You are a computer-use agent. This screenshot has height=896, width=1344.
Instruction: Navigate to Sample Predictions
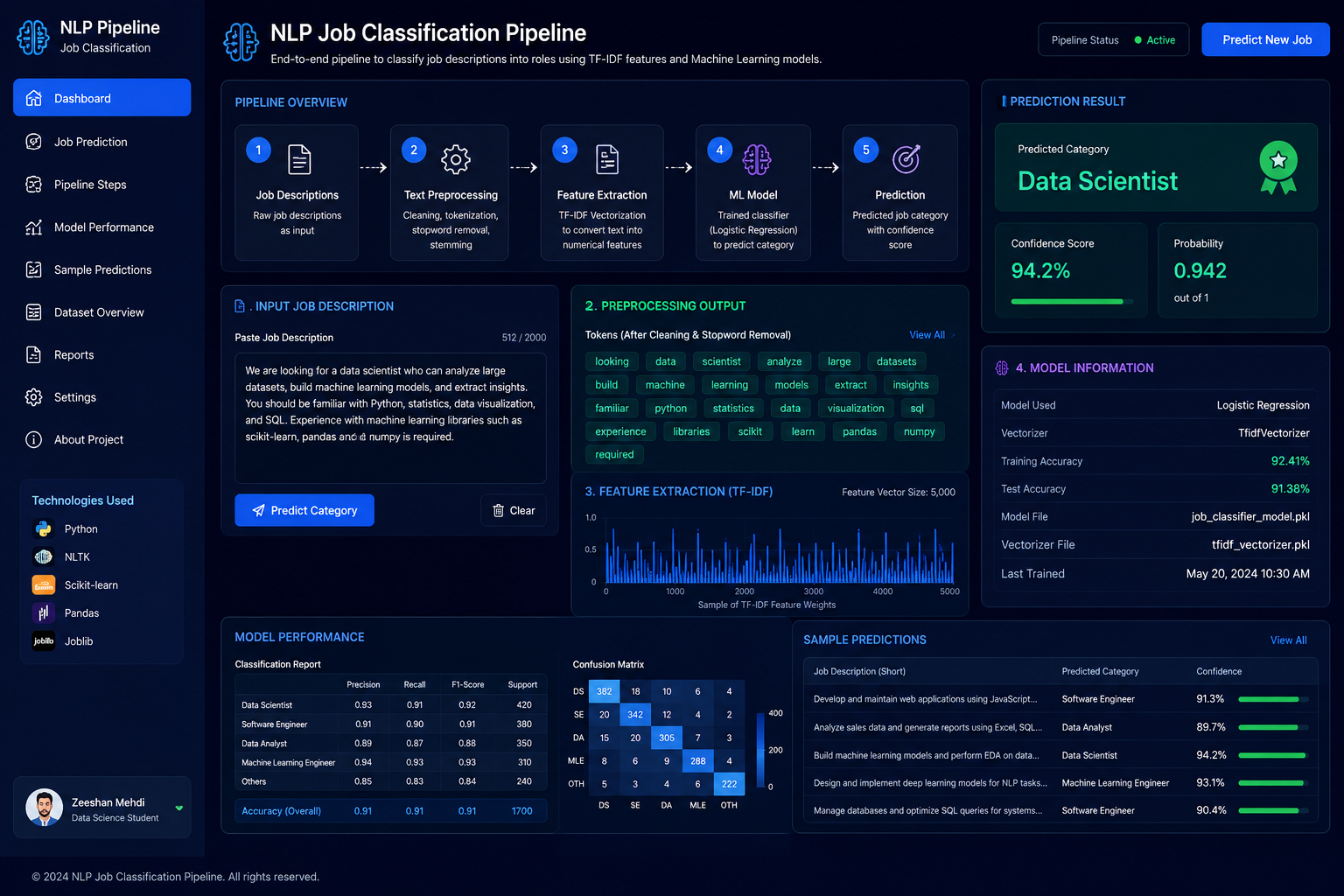pyautogui.click(x=101, y=269)
